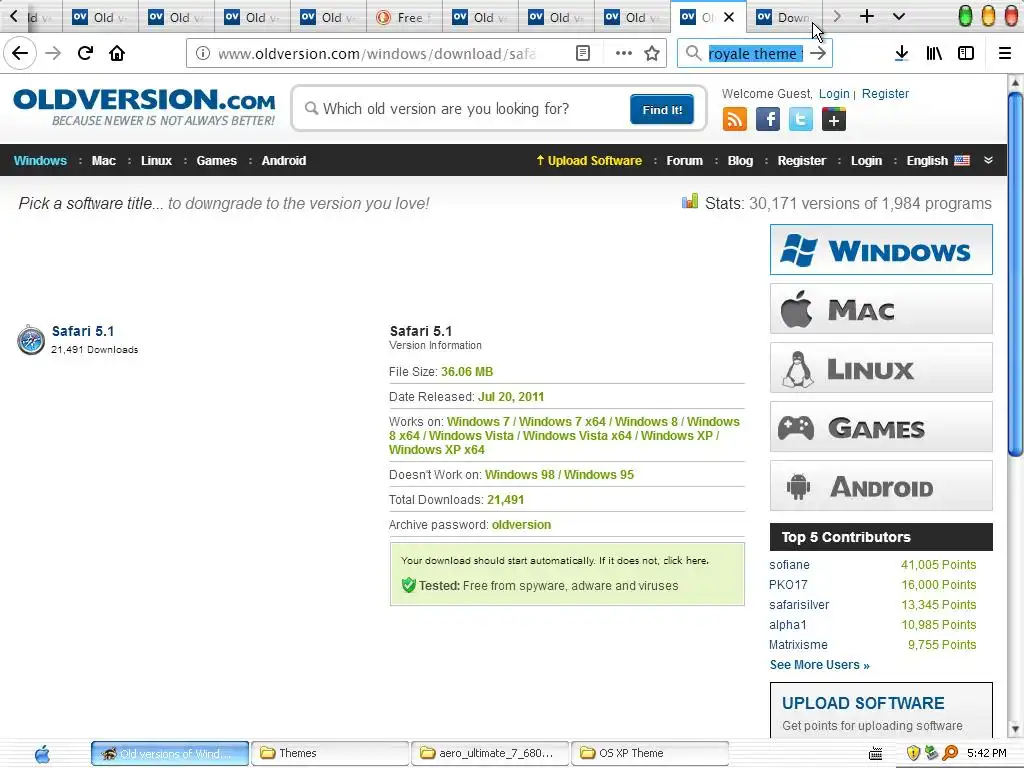
Task: Click the browser forward arrow
Action: (x=53, y=53)
